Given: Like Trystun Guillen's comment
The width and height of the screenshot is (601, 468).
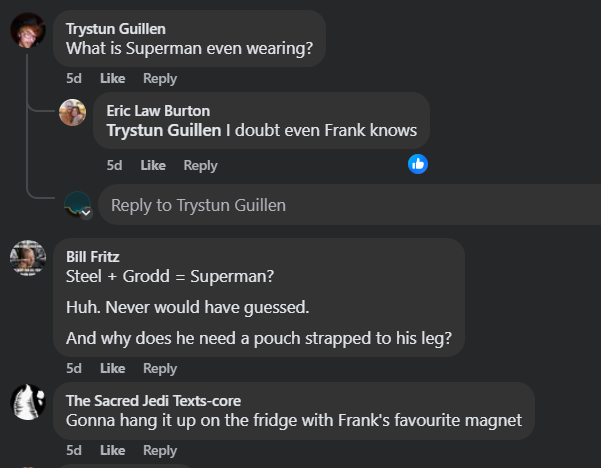Looking at the screenshot, I should tap(112, 78).
